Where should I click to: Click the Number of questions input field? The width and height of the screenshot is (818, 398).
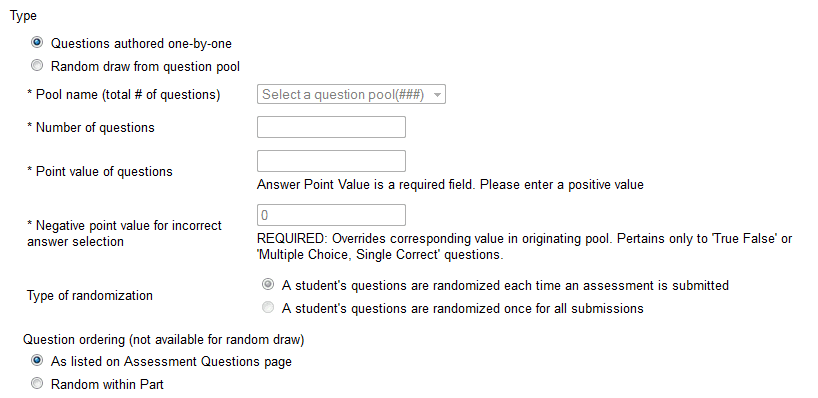(x=331, y=127)
